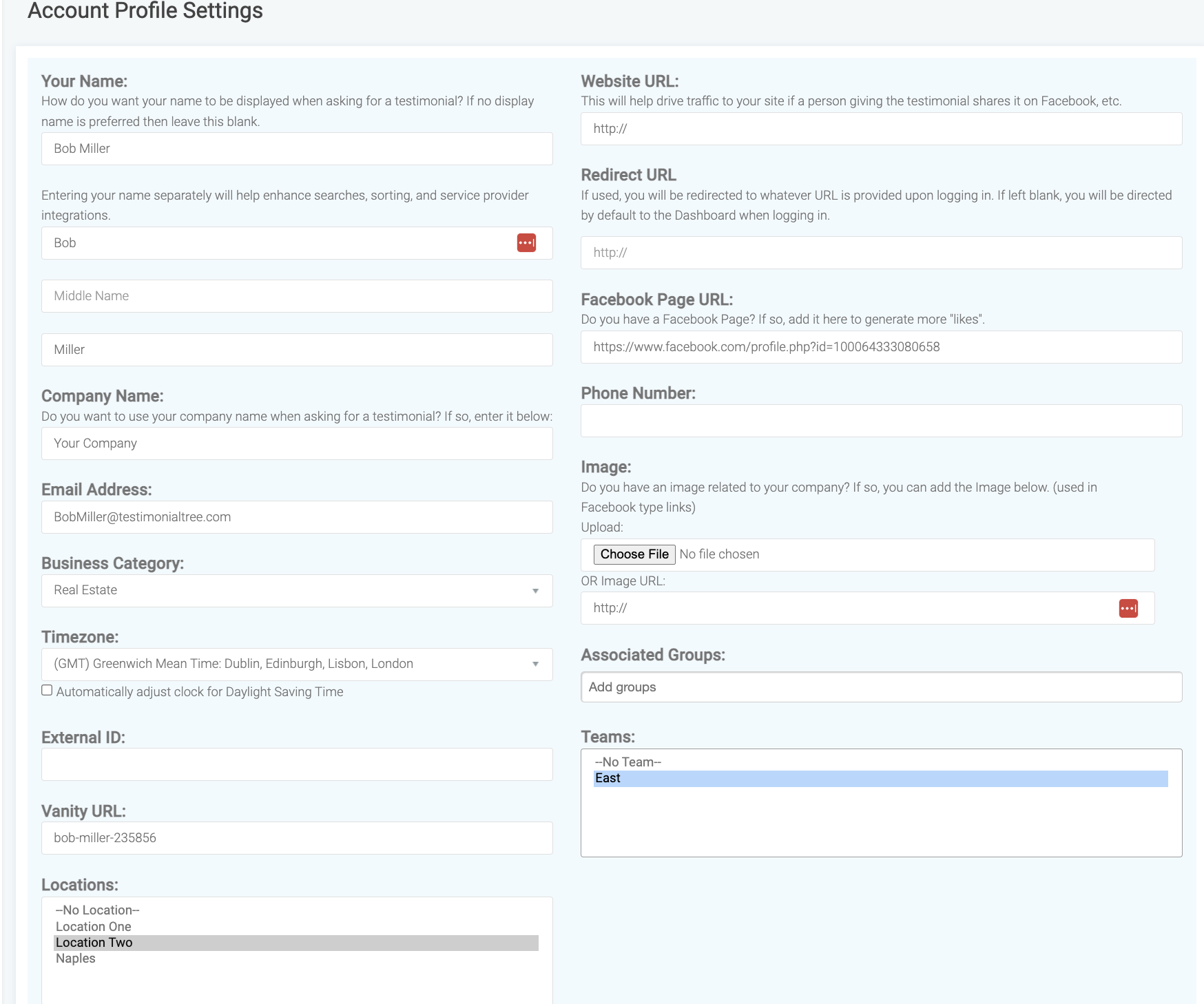The height and width of the screenshot is (1004, 1204).
Task: Click the No file chosen text
Action: [719, 554]
